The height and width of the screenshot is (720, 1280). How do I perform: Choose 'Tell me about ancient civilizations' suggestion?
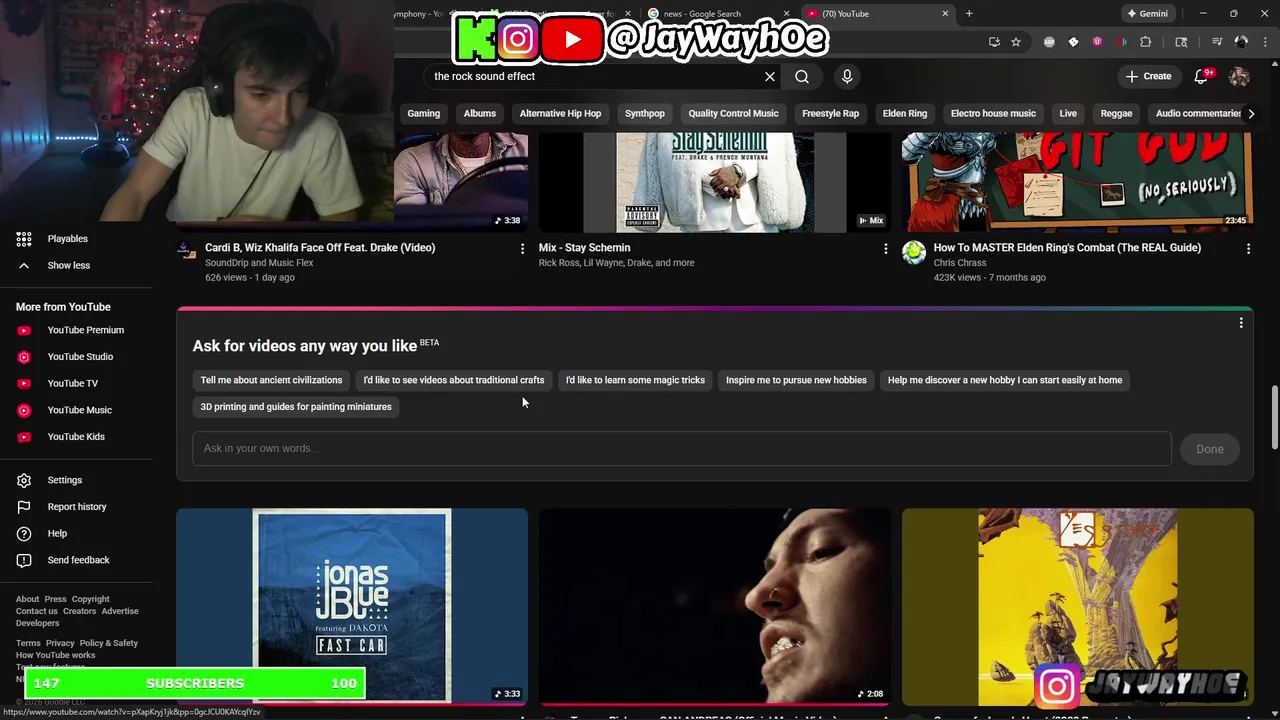[x=271, y=380]
